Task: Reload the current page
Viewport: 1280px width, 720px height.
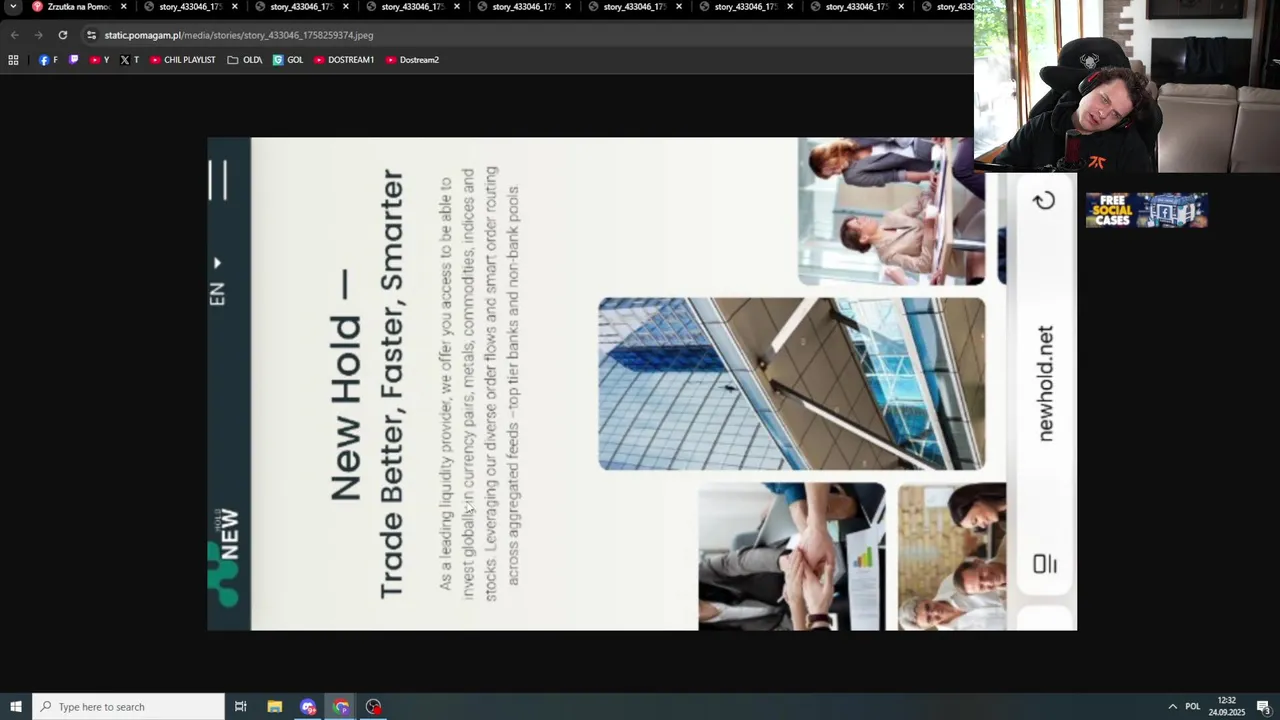Action: tap(63, 35)
